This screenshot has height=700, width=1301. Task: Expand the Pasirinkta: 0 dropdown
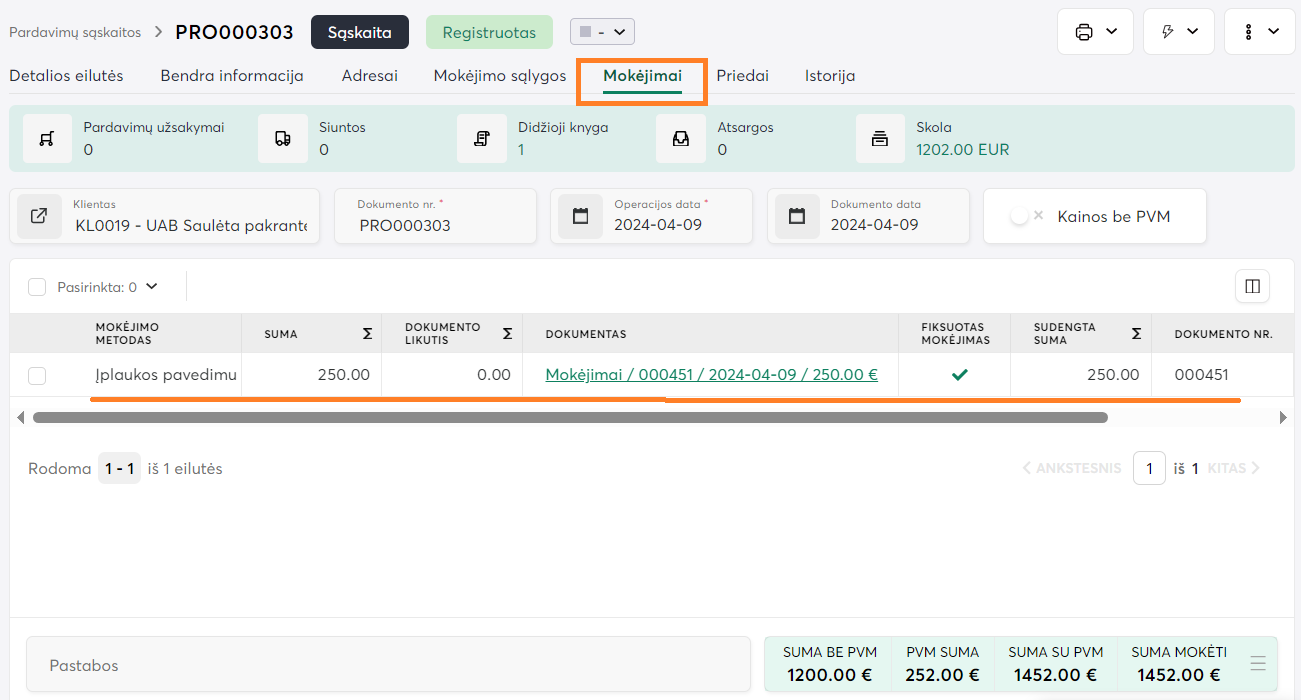pyautogui.click(x=151, y=287)
